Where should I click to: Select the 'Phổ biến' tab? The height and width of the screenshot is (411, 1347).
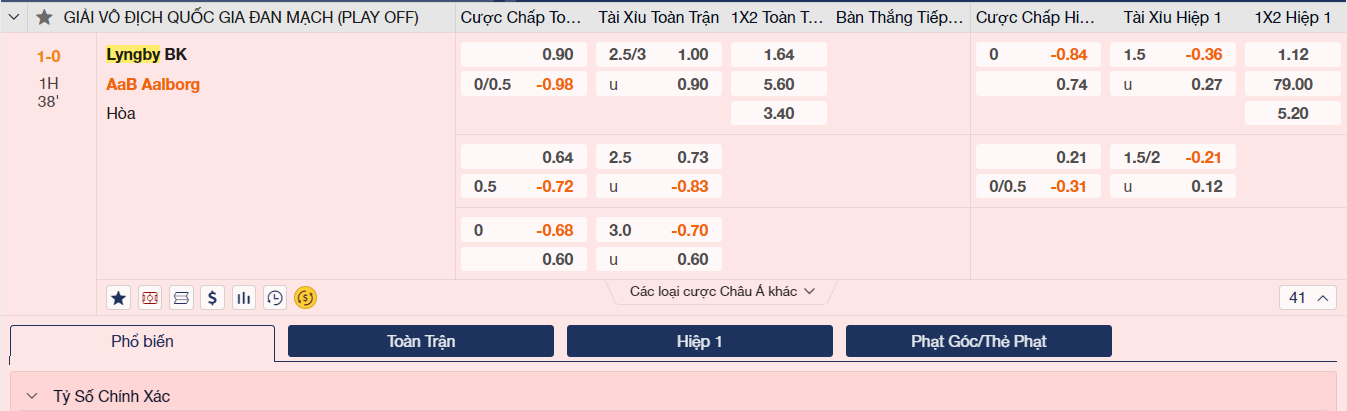point(142,341)
